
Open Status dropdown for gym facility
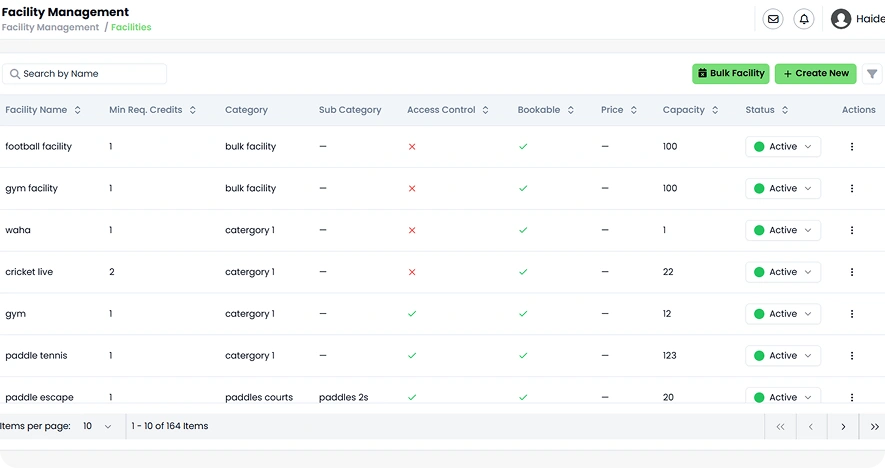pyautogui.click(x=783, y=189)
